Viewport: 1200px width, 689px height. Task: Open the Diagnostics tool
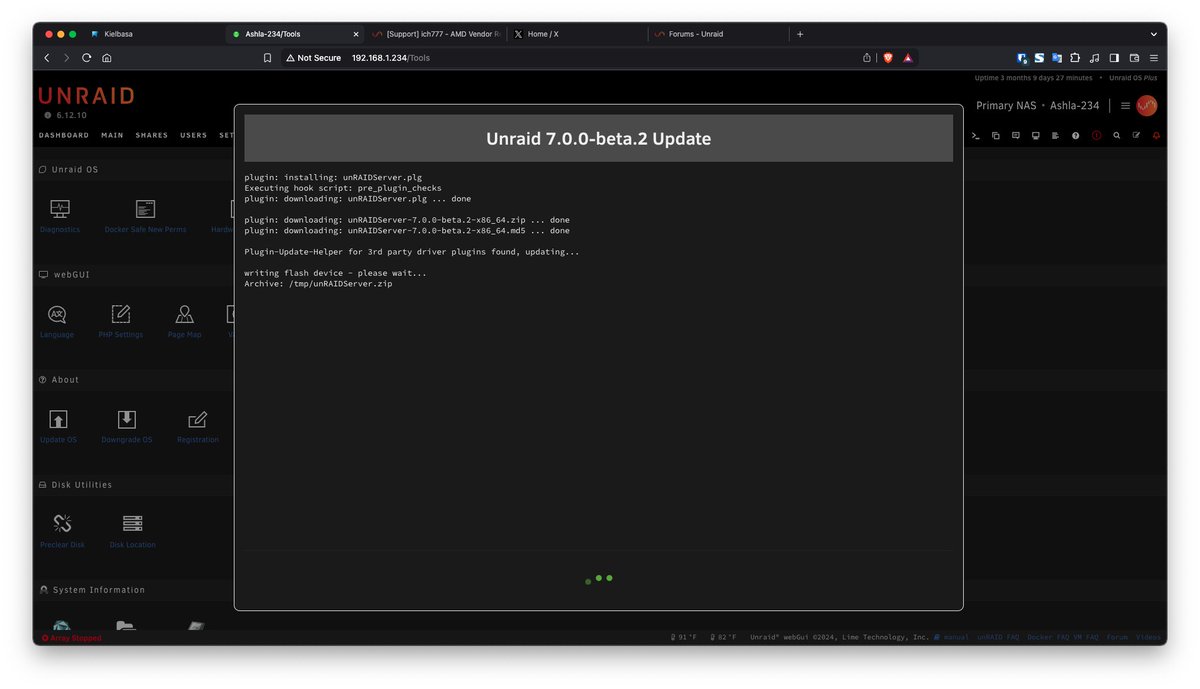pyautogui.click(x=60, y=213)
